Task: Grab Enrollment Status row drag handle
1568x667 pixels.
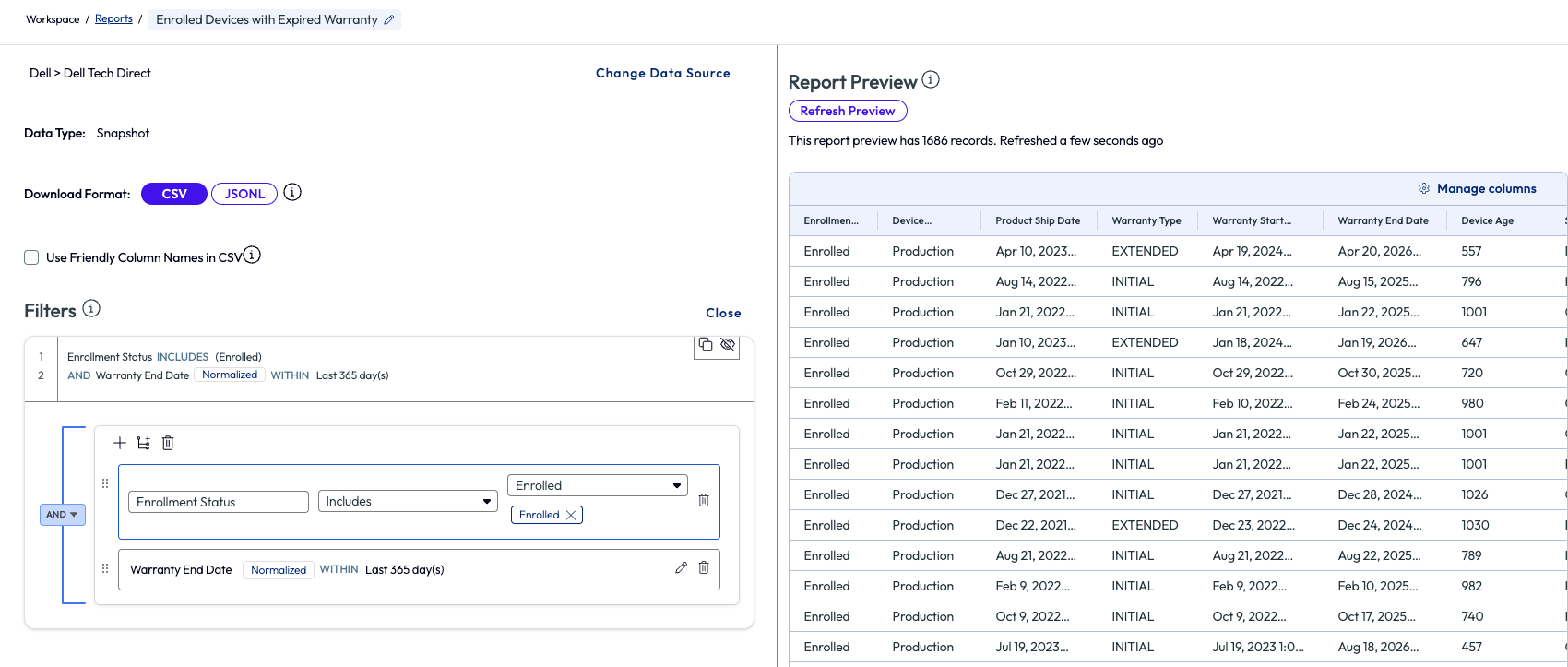Action: pyautogui.click(x=105, y=483)
